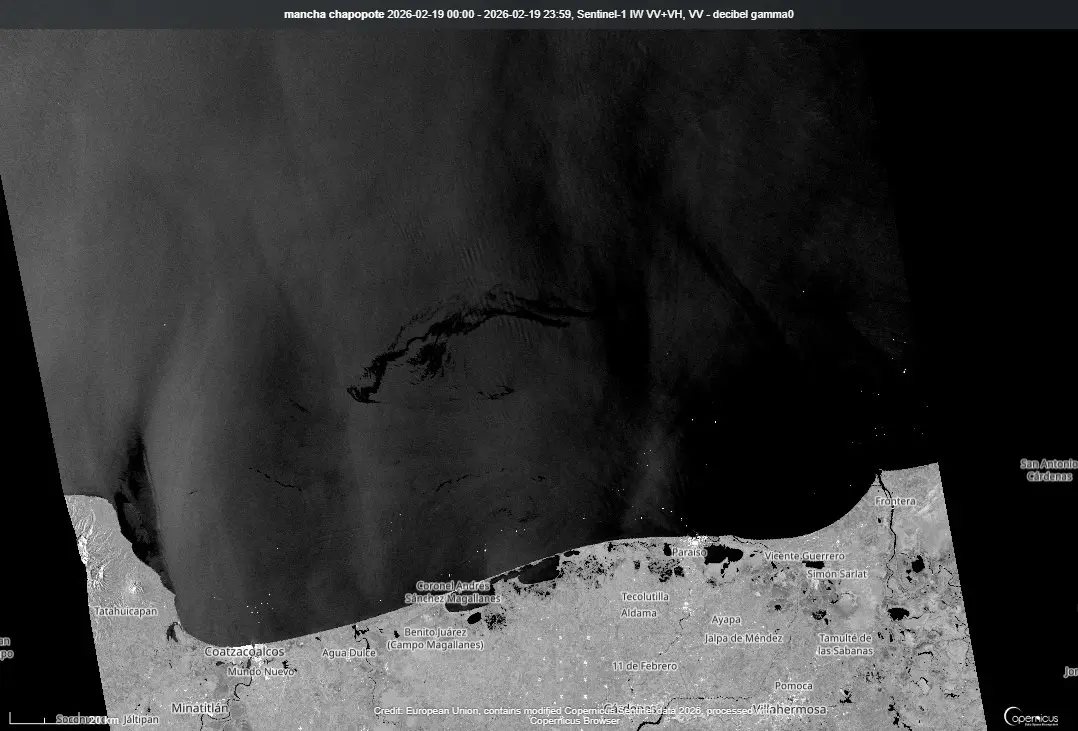Click the Jalpa de Méndez label

point(743,638)
